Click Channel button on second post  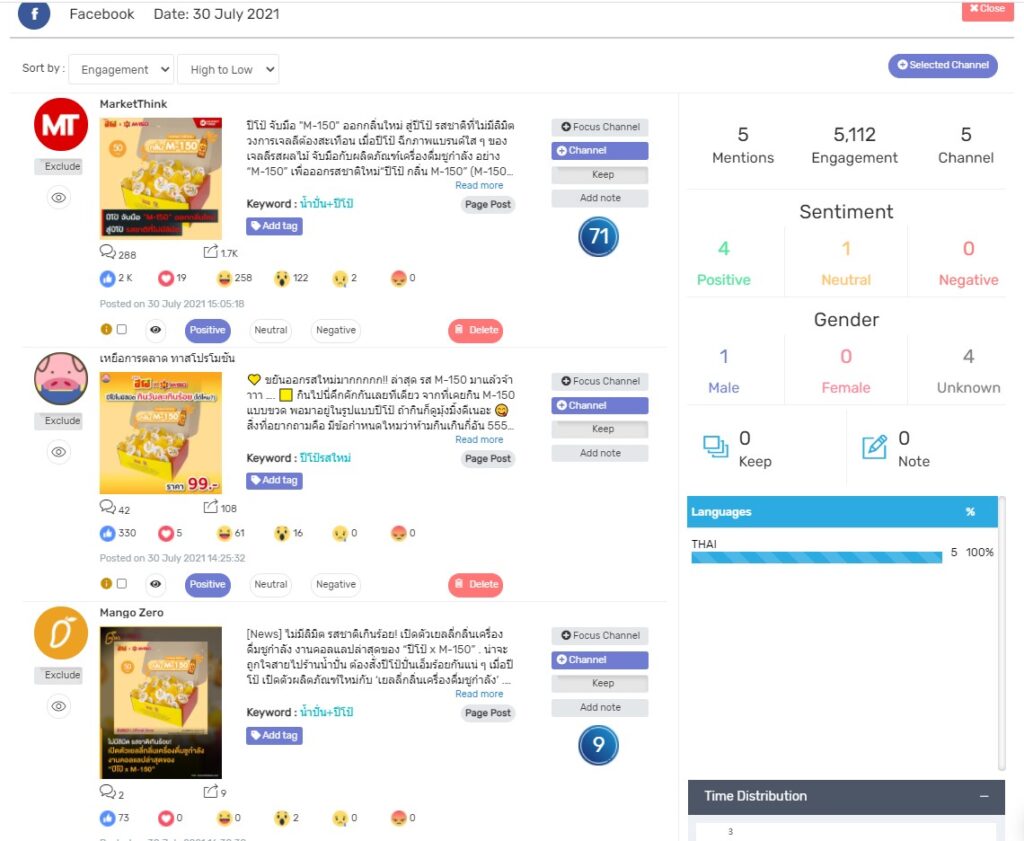tap(600, 405)
